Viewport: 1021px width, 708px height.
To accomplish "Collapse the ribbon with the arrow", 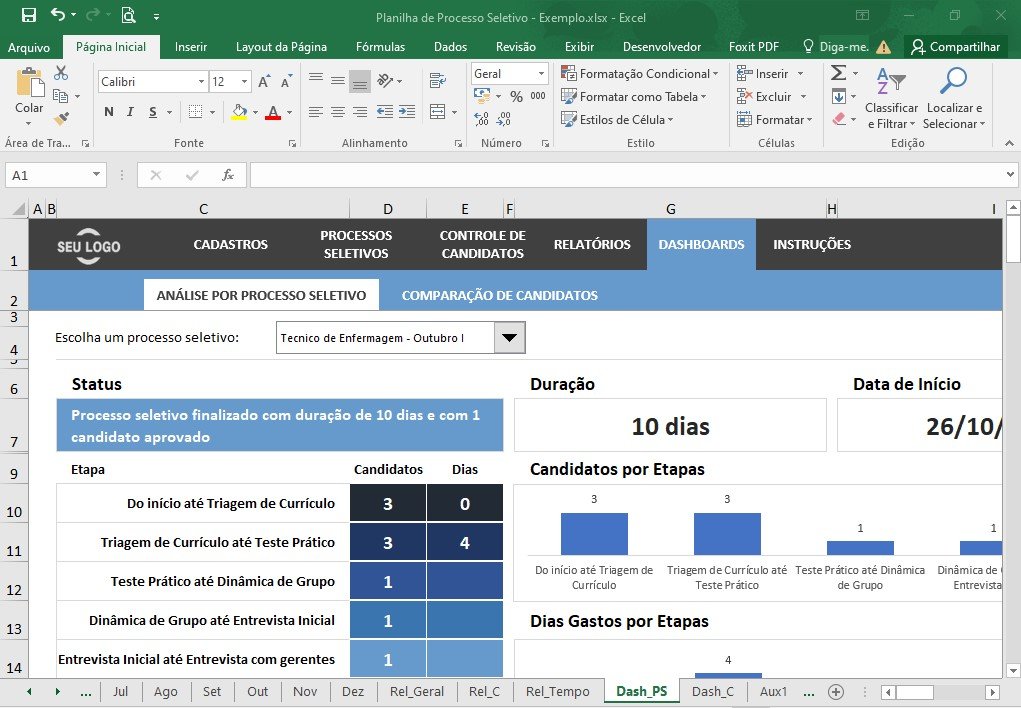I will pos(1009,143).
